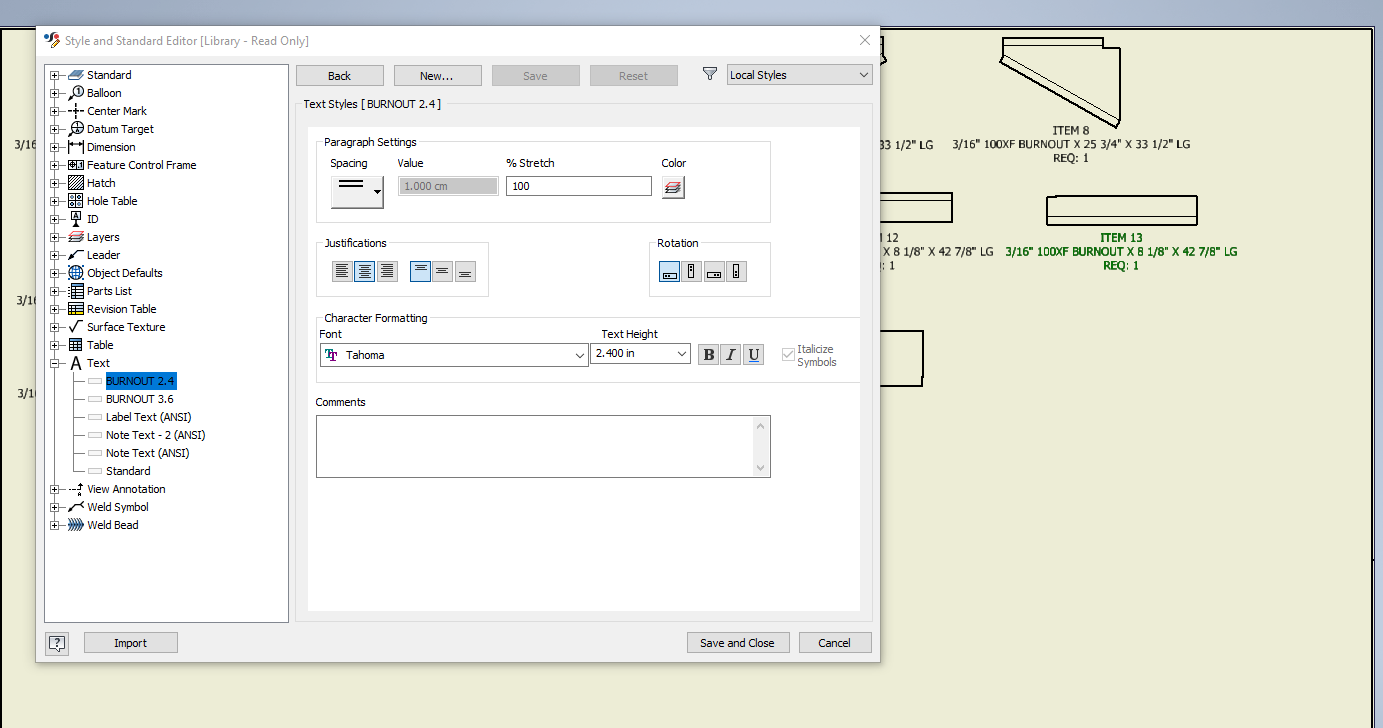1383x728 pixels.
Task: Click the first rotation orientation icon
Action: point(669,270)
